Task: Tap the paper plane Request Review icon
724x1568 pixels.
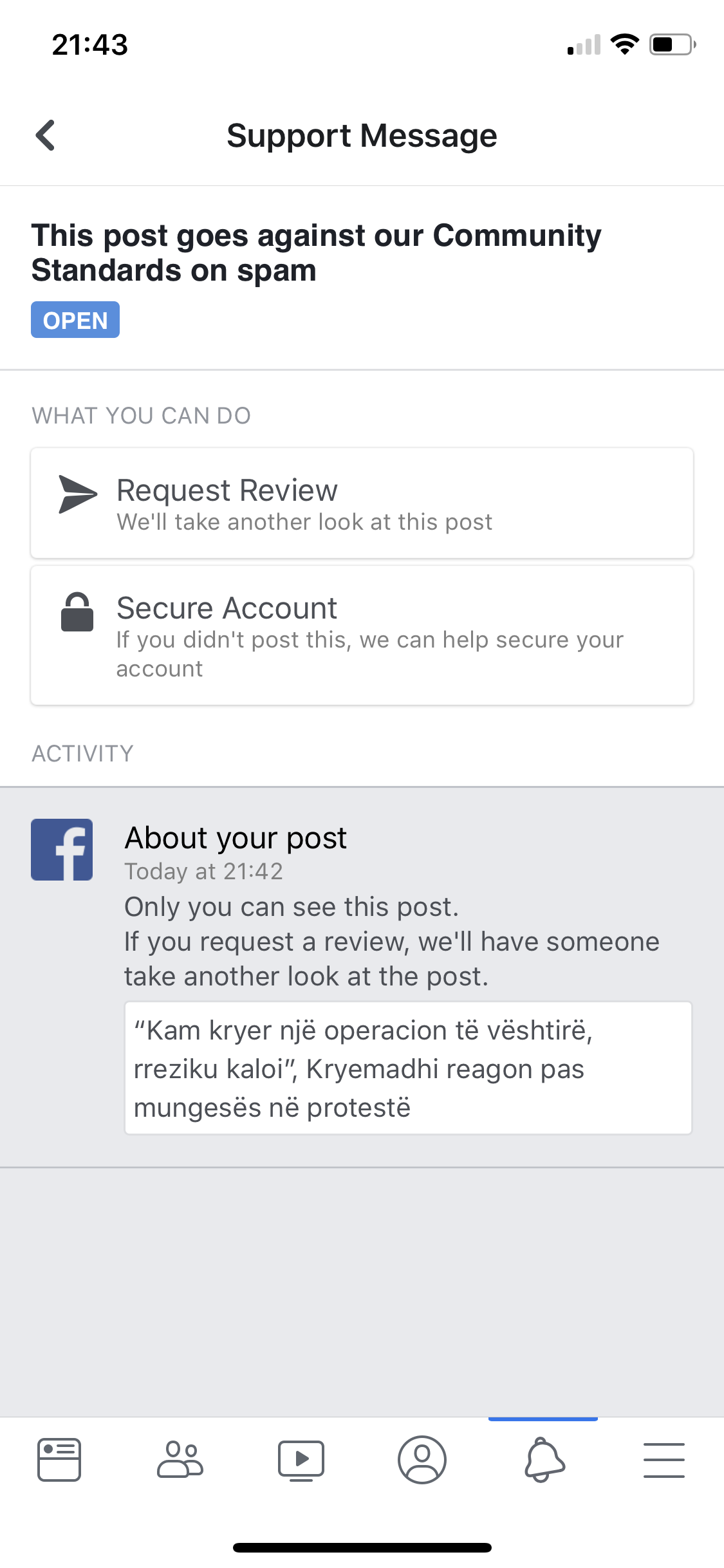Action: click(x=78, y=494)
